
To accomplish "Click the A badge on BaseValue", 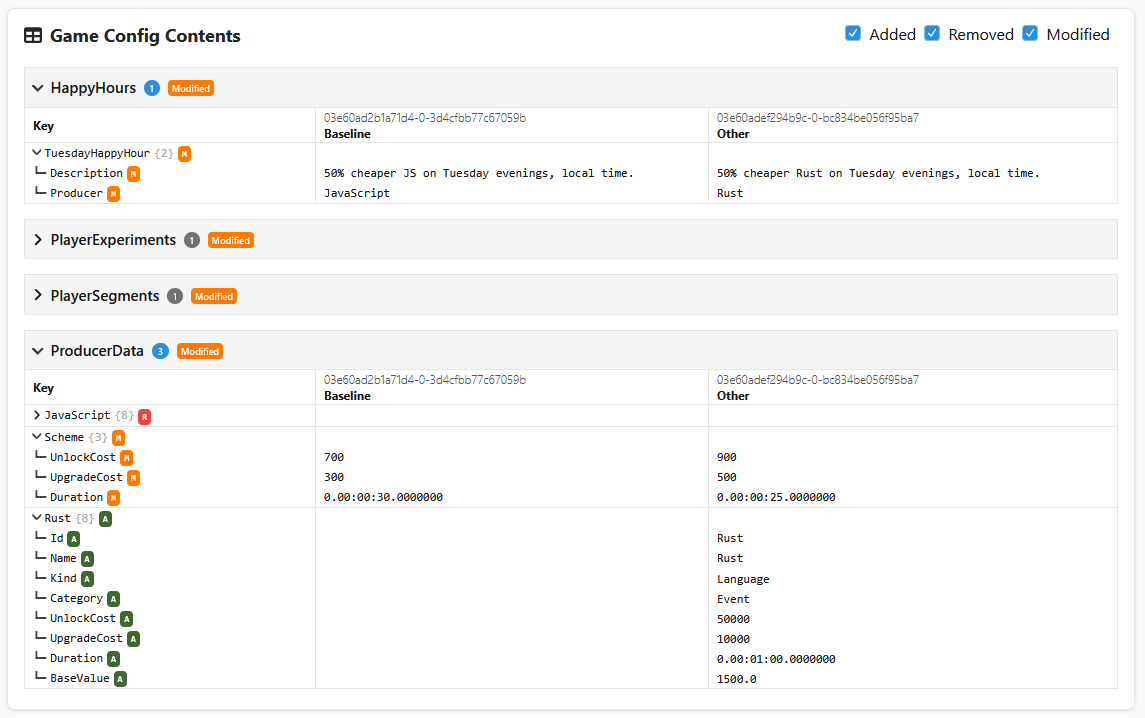I will coord(120,679).
